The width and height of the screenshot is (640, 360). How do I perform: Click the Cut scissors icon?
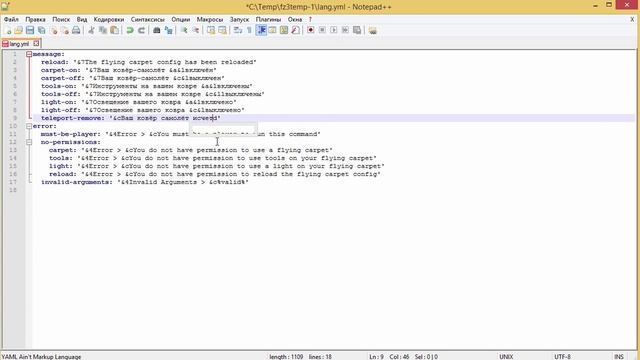[x=91, y=30]
